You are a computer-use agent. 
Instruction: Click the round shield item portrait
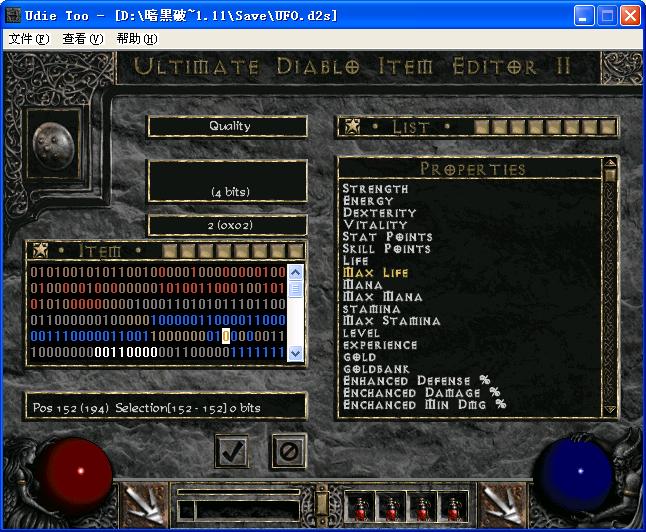tap(54, 146)
